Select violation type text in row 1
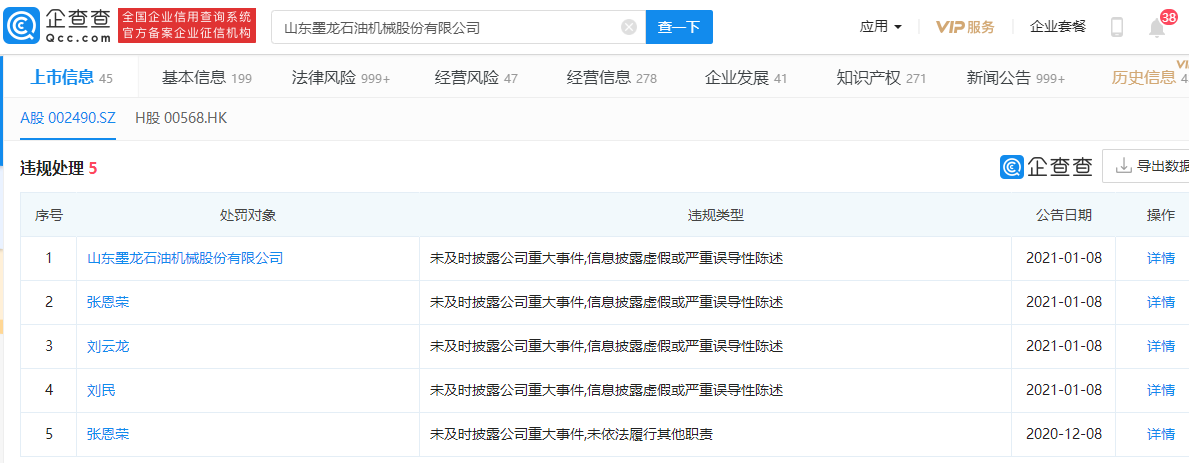The width and height of the screenshot is (1189, 463). (x=606, y=258)
